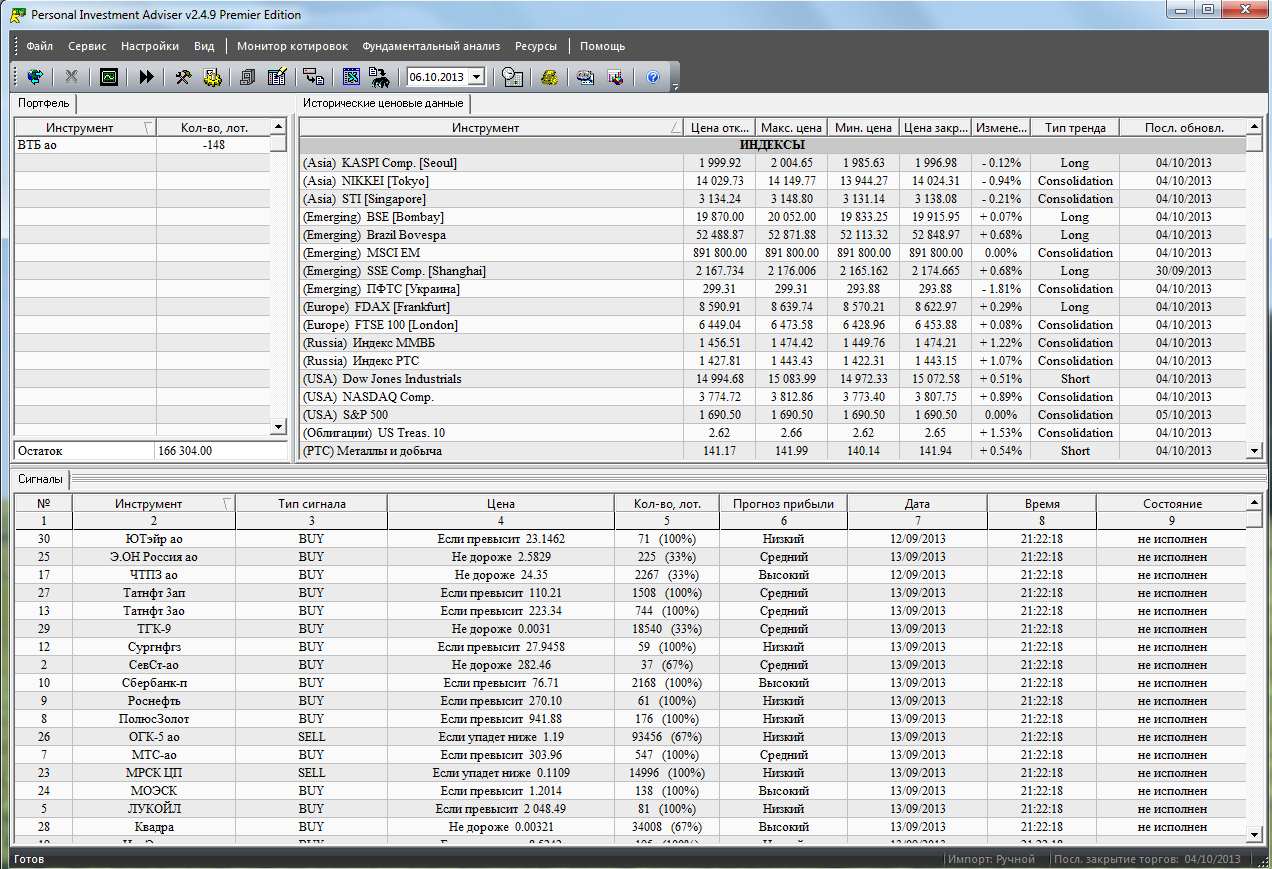Click the Прогноз прибыли column header
Screen dimensions: 1272x869
pyautogui.click(x=783, y=504)
